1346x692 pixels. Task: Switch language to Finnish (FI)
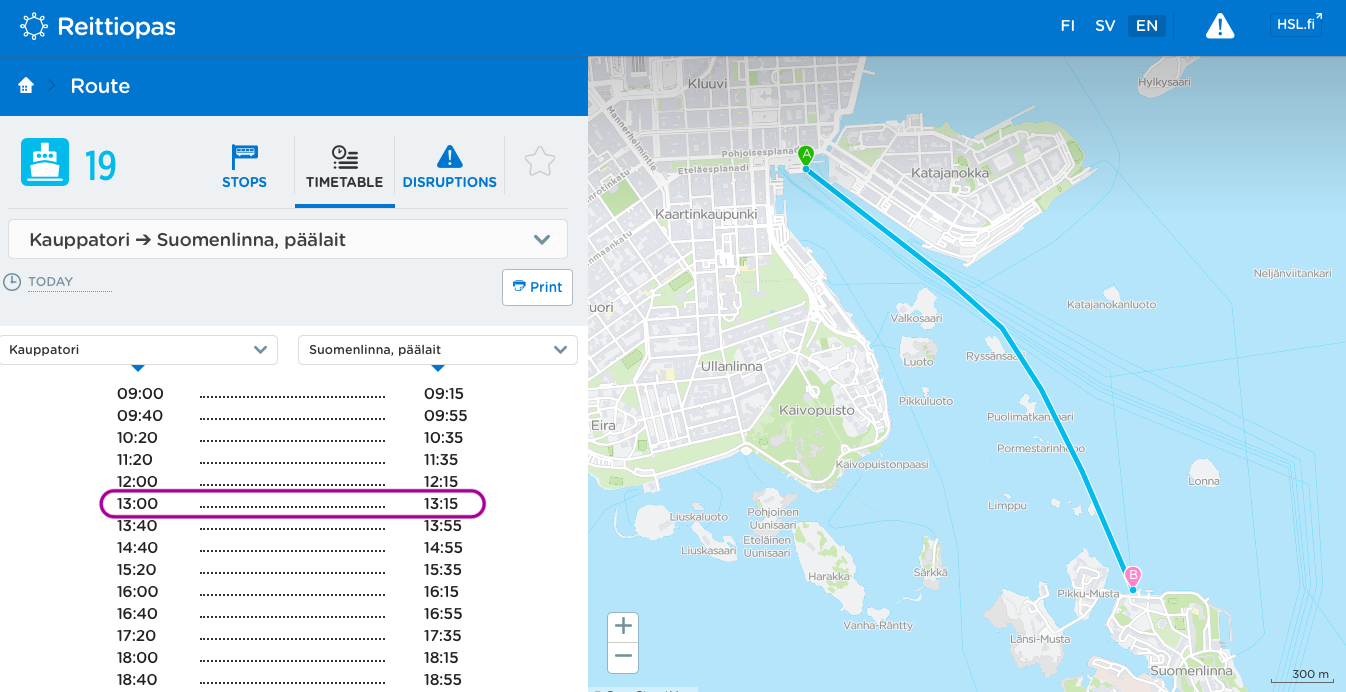tap(1068, 27)
